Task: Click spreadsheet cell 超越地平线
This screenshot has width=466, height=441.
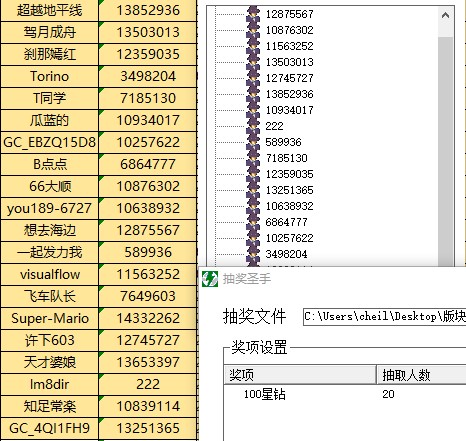Action: coord(49,11)
